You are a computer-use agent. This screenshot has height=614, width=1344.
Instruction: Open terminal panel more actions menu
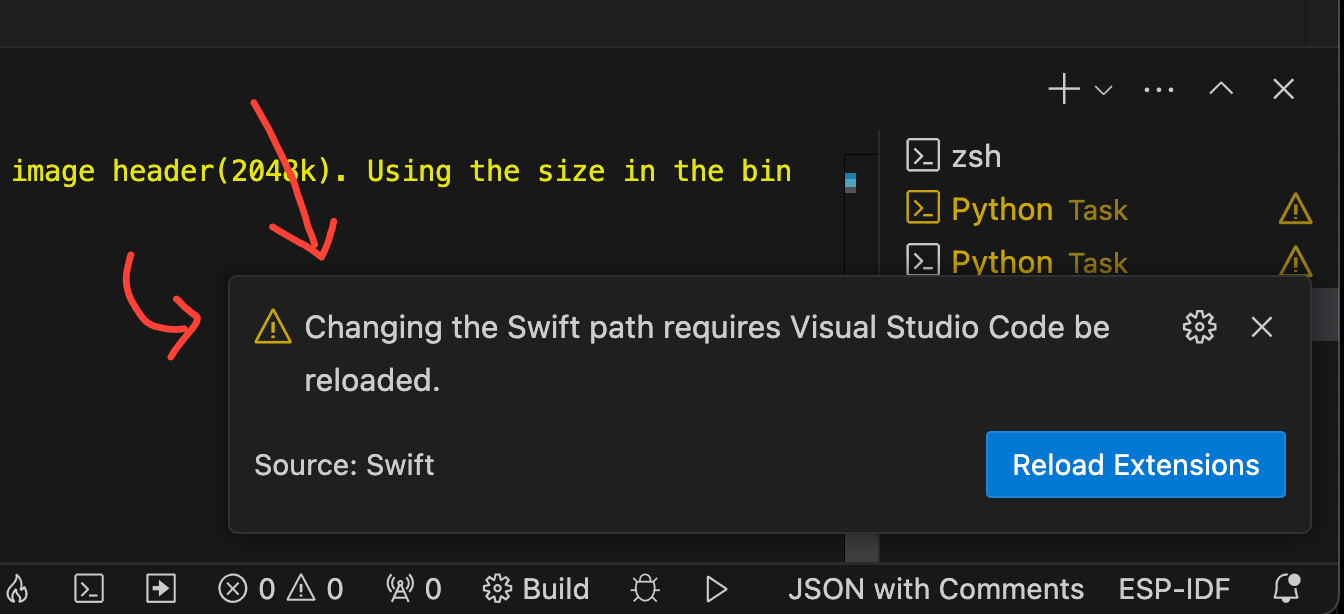pyautogui.click(x=1158, y=90)
